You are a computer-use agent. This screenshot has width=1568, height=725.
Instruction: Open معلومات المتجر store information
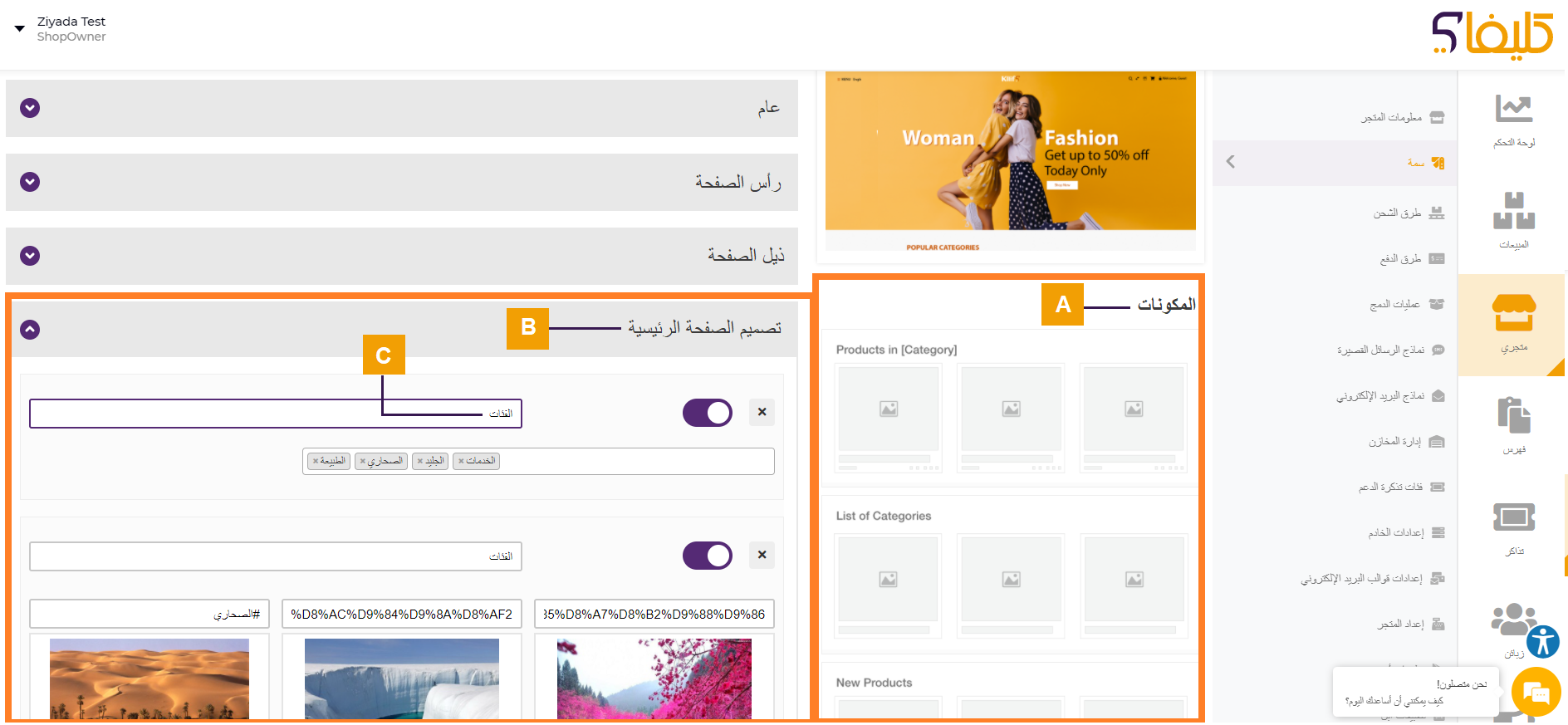[1403, 118]
